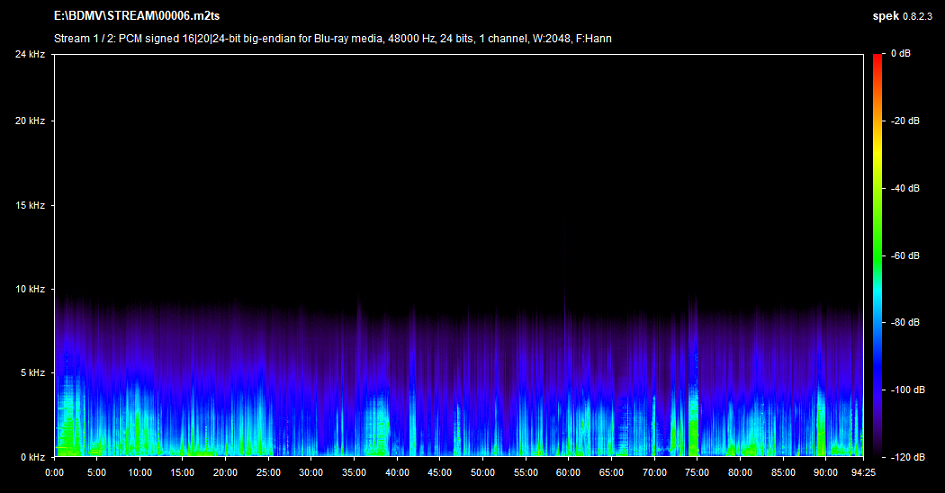
Task: Click the red top of the dB color scale
Action: click(x=877, y=58)
